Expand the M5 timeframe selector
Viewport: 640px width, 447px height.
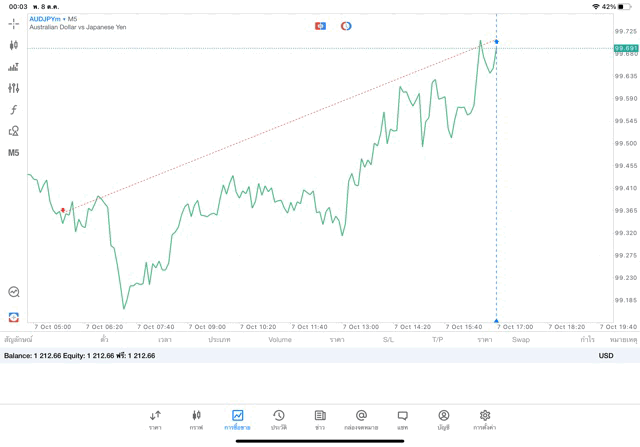14,153
